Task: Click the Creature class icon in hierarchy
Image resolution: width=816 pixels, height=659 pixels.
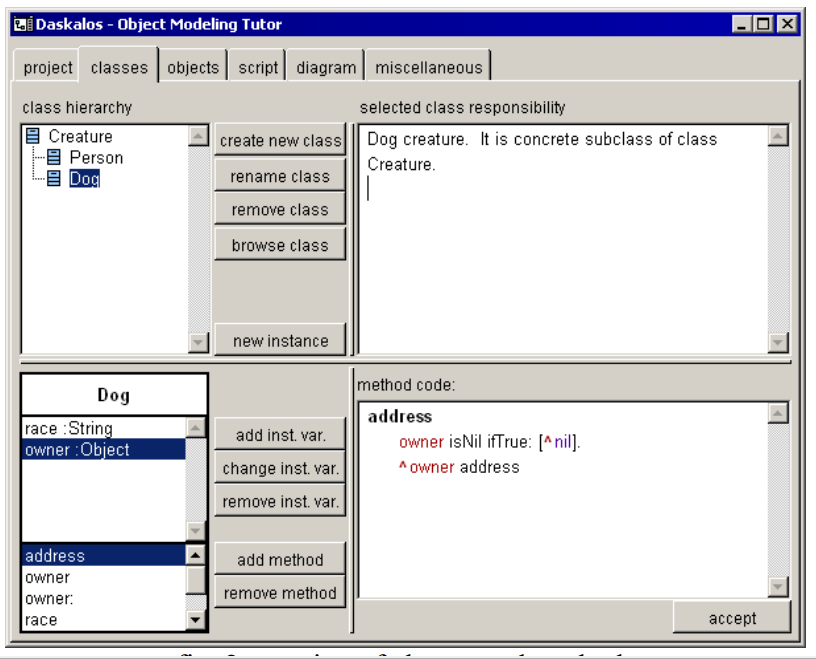Action: tap(33, 136)
